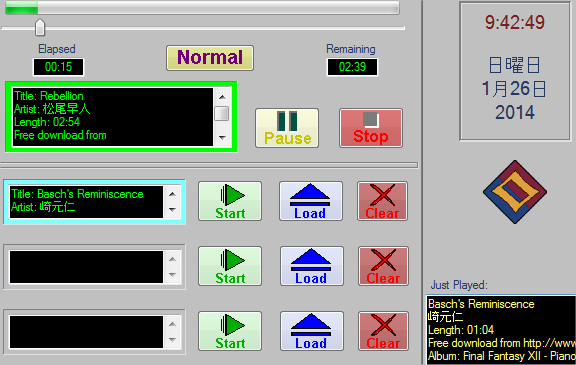The width and height of the screenshot is (576, 365).
Task: Click the playback position slider thumb
Action: (x=40, y=28)
